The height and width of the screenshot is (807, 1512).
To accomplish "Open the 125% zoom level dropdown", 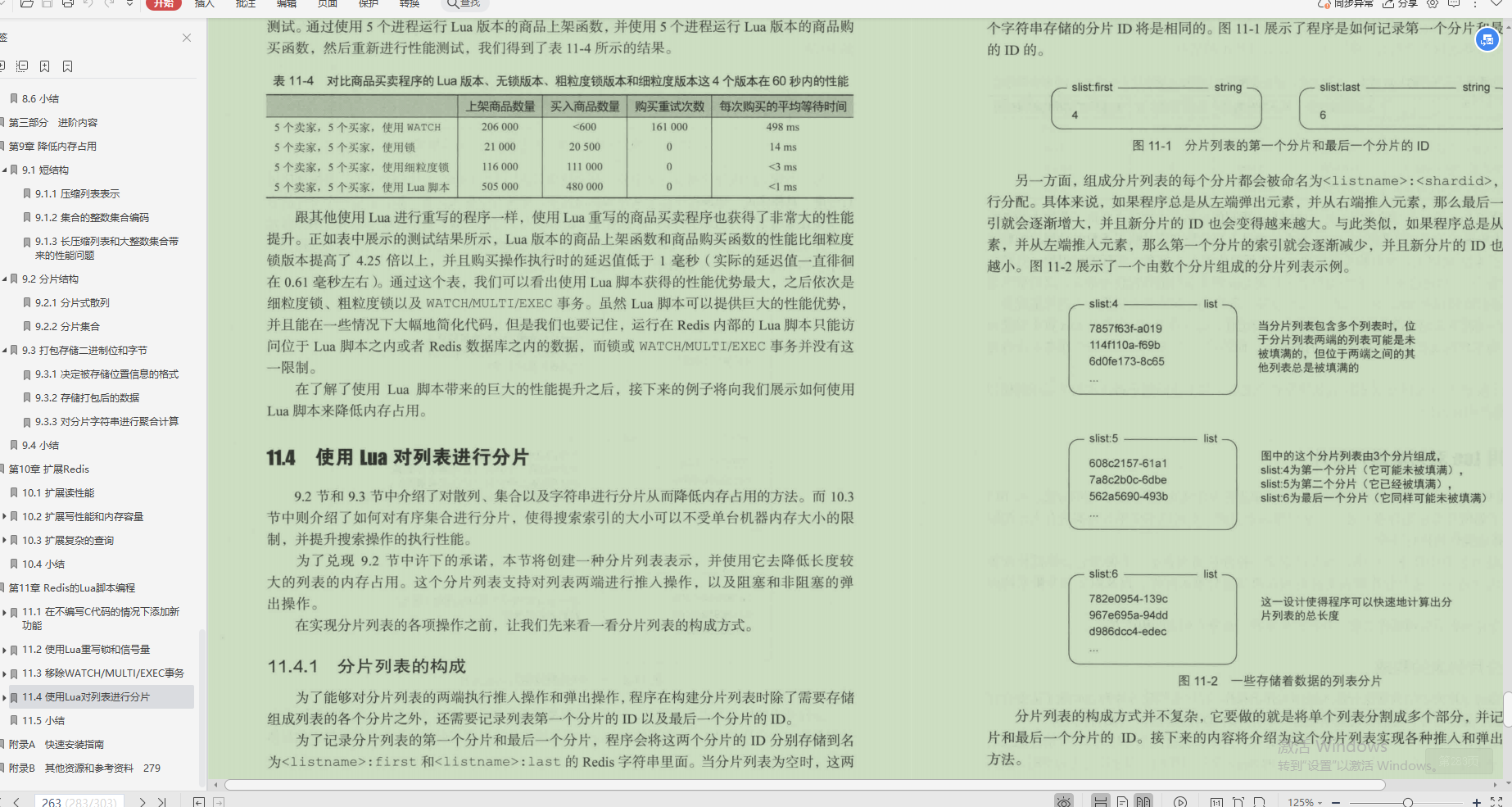I will (x=1304, y=802).
